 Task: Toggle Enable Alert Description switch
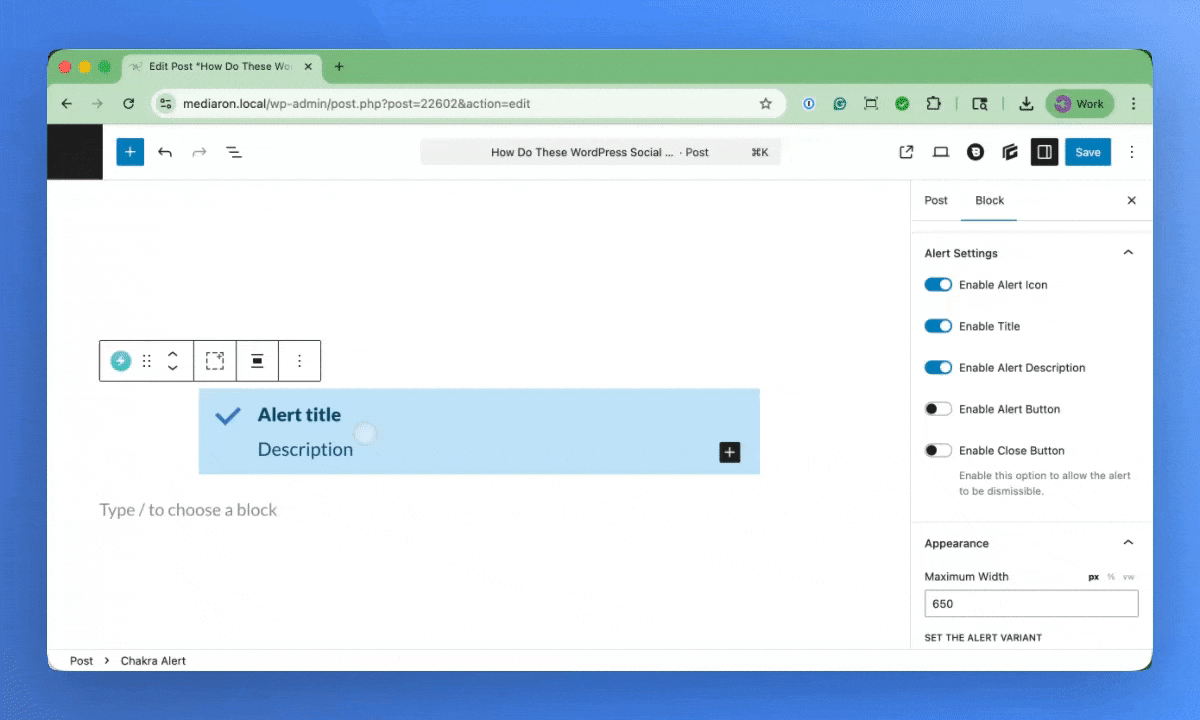938,368
